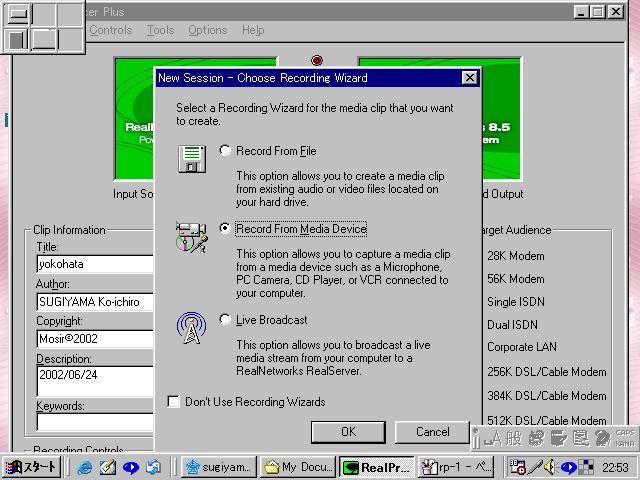Select the Record From Media Device option
Image resolution: width=640 pixels, height=480 pixels.
(x=225, y=228)
